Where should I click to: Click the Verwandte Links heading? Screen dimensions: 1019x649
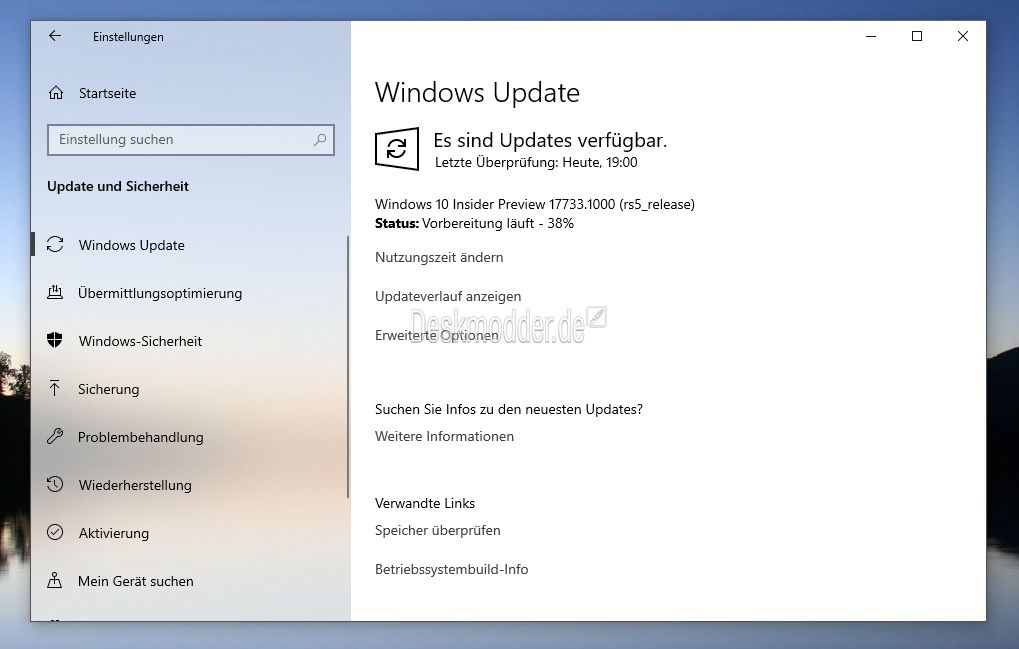coord(425,503)
